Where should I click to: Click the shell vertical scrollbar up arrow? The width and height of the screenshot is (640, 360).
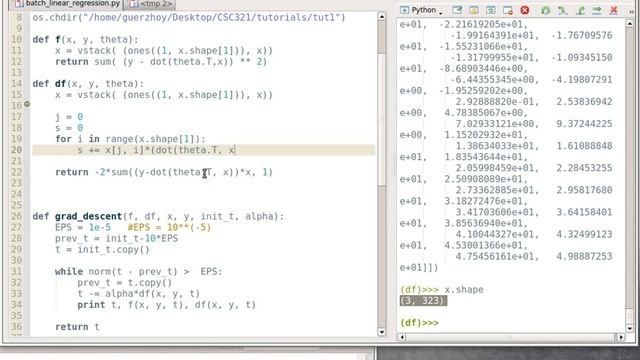pyautogui.click(x=629, y=24)
